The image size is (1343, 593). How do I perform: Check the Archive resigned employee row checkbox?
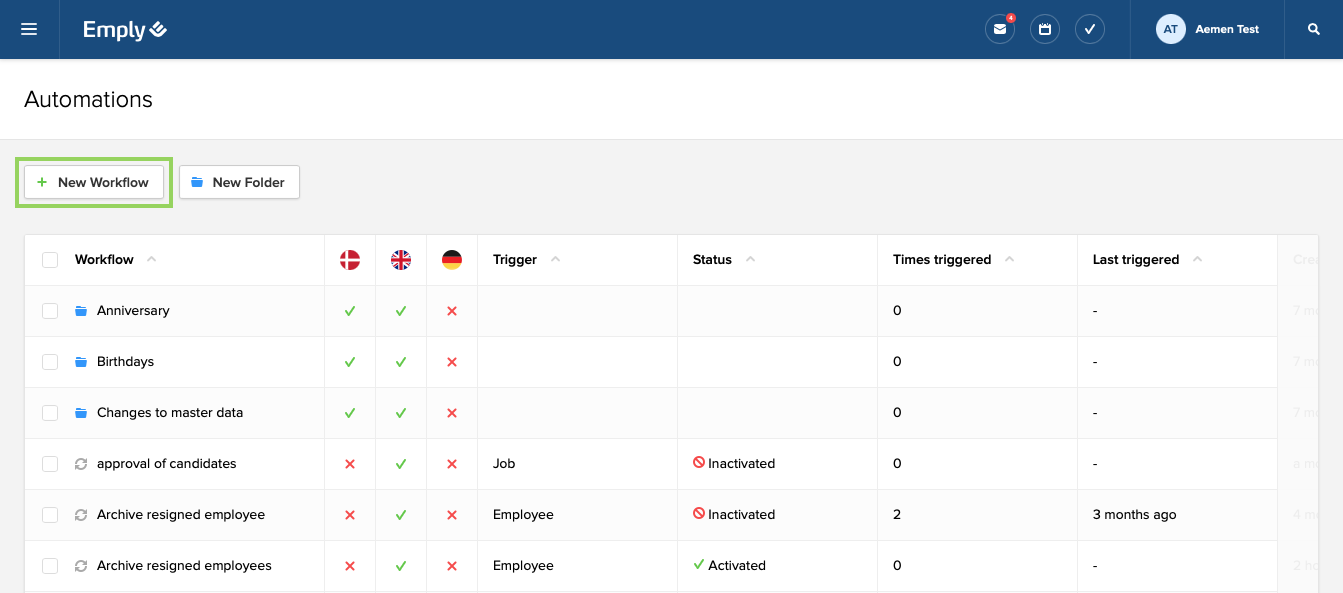[x=50, y=514]
